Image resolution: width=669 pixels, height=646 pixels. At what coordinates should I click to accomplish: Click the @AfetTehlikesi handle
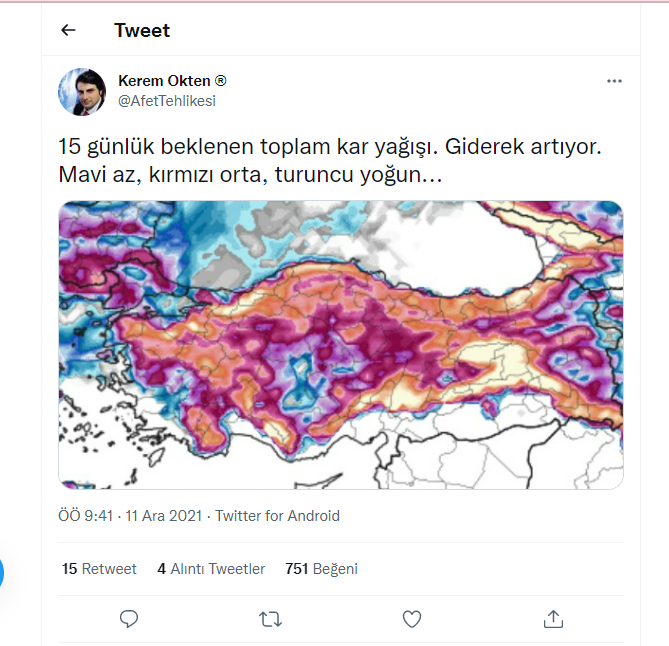pyautogui.click(x=167, y=100)
